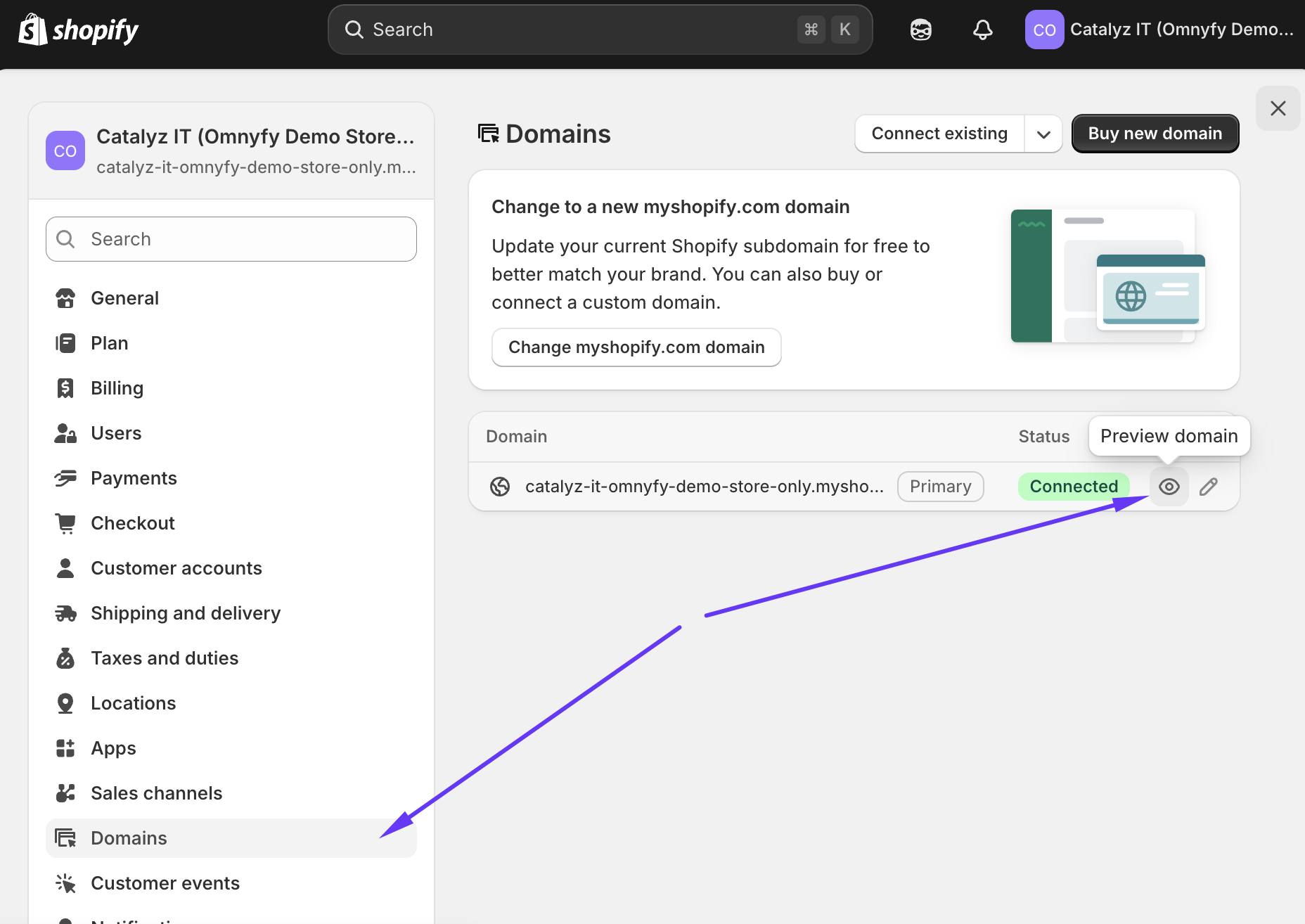The image size is (1305, 924).
Task: Open Users settings
Action: 231,433
